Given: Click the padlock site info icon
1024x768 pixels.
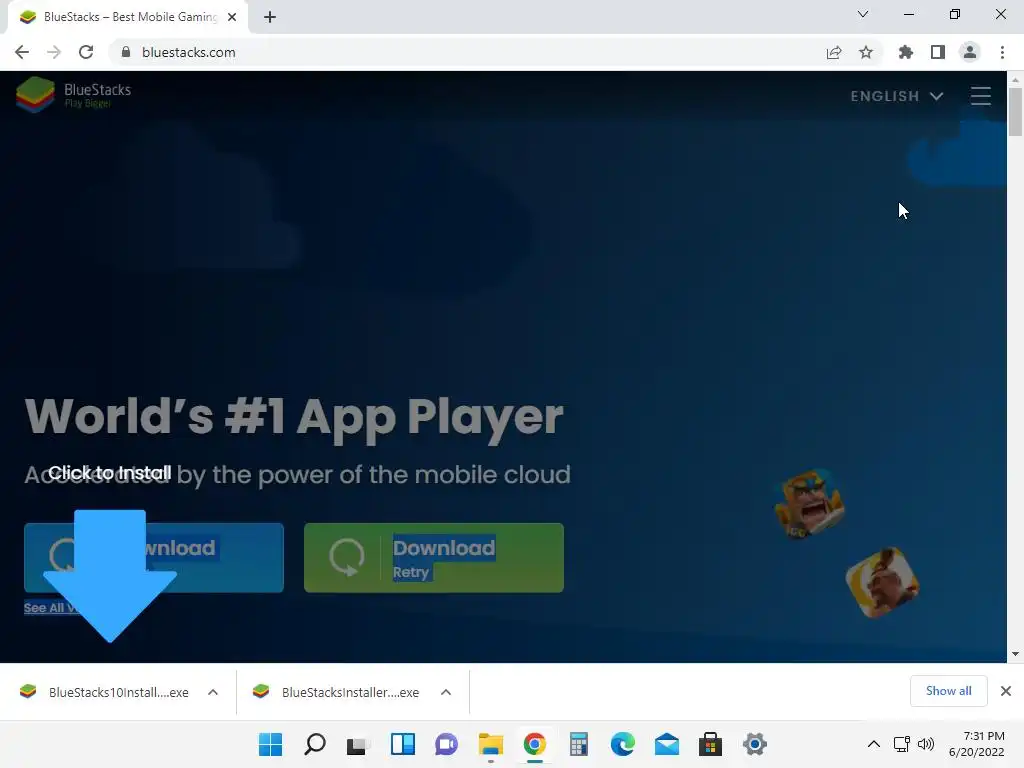Looking at the screenshot, I should pyautogui.click(x=126, y=52).
